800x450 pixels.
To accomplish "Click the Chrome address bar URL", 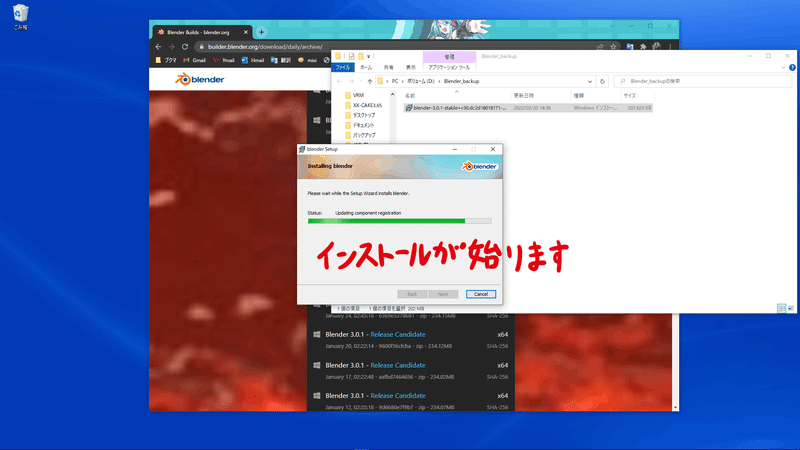I will tap(265, 46).
